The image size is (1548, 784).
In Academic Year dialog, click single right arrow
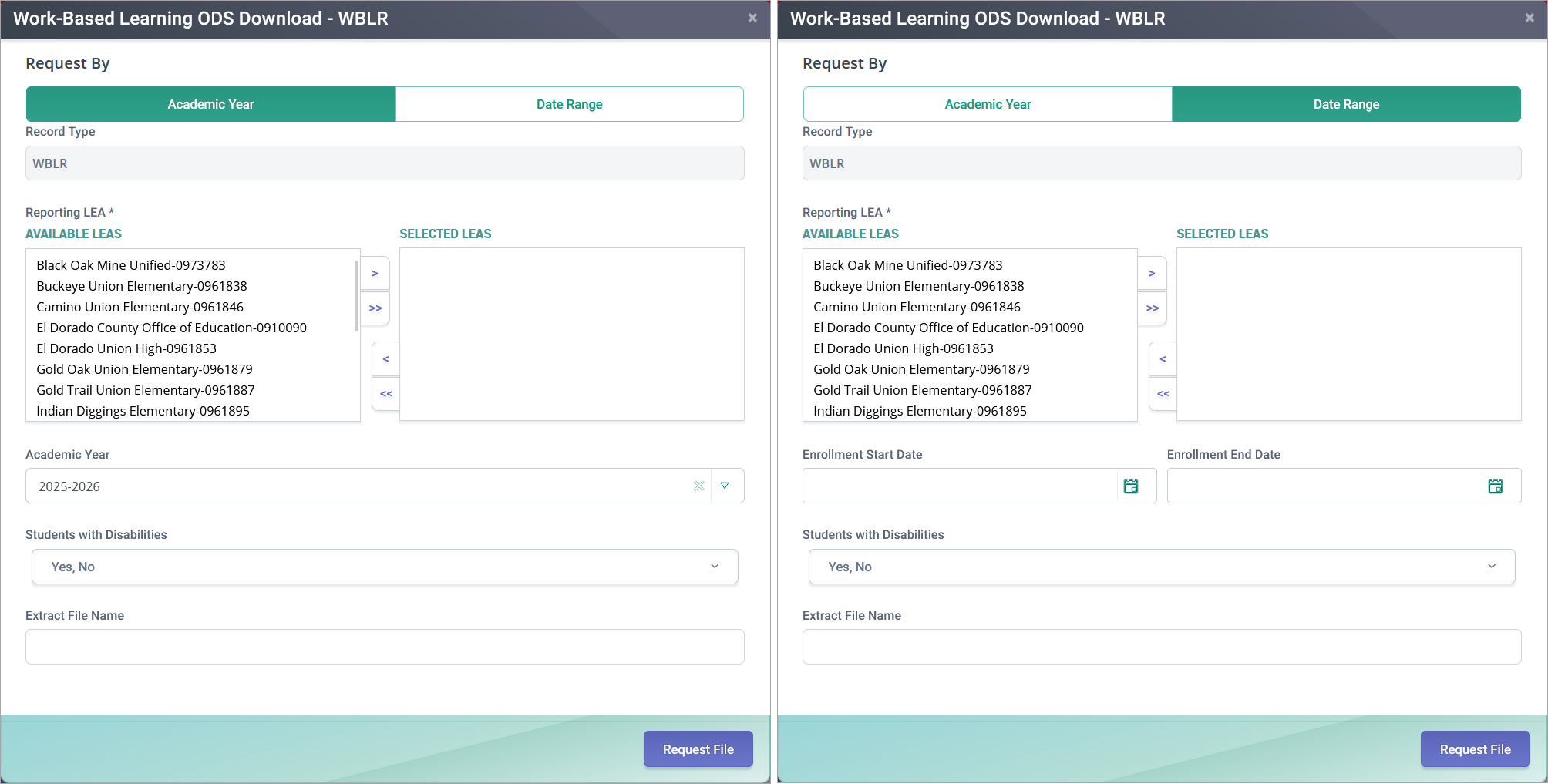[375, 273]
